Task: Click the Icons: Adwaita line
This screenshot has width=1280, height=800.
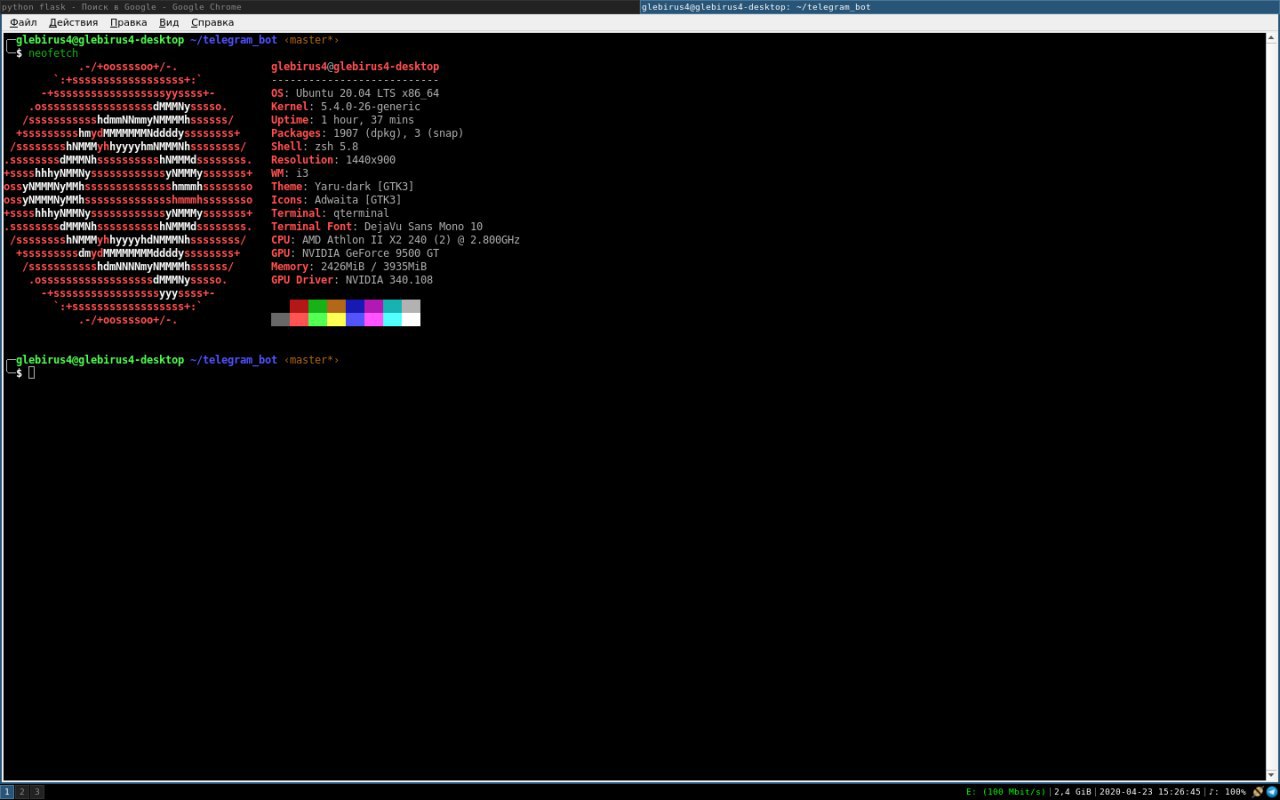Action: pos(336,200)
